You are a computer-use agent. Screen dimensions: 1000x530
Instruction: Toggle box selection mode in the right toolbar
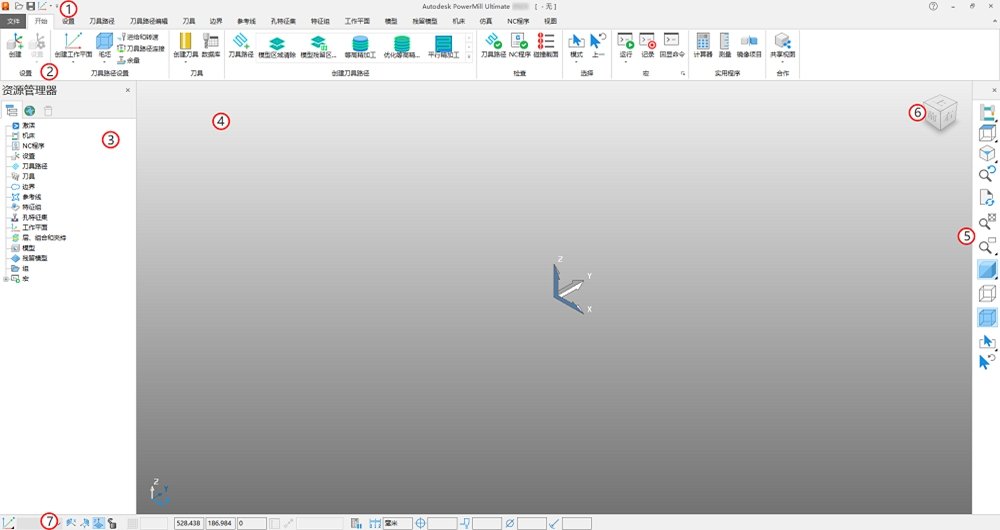point(987,341)
